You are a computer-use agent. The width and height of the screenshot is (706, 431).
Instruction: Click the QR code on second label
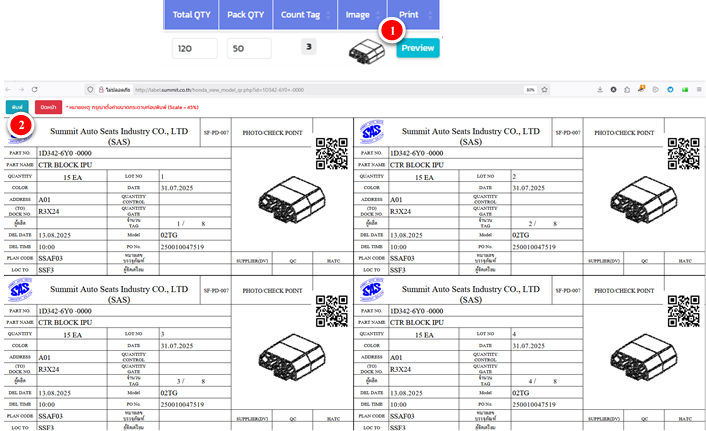pyautogui.click(x=683, y=154)
